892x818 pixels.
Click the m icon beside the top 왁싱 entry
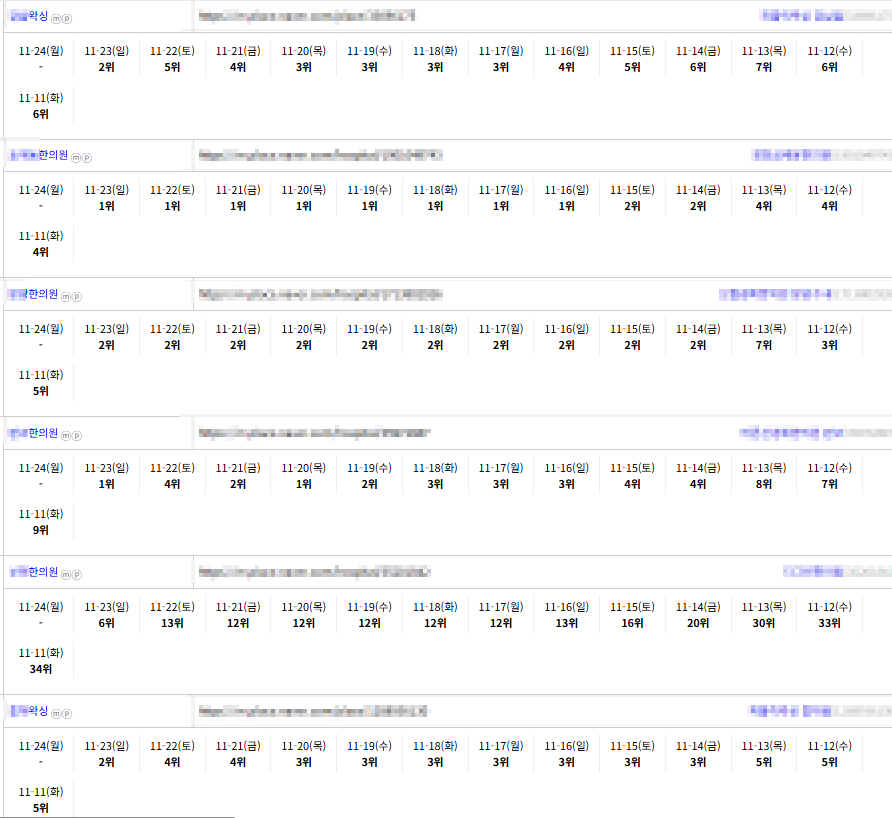pos(56,19)
